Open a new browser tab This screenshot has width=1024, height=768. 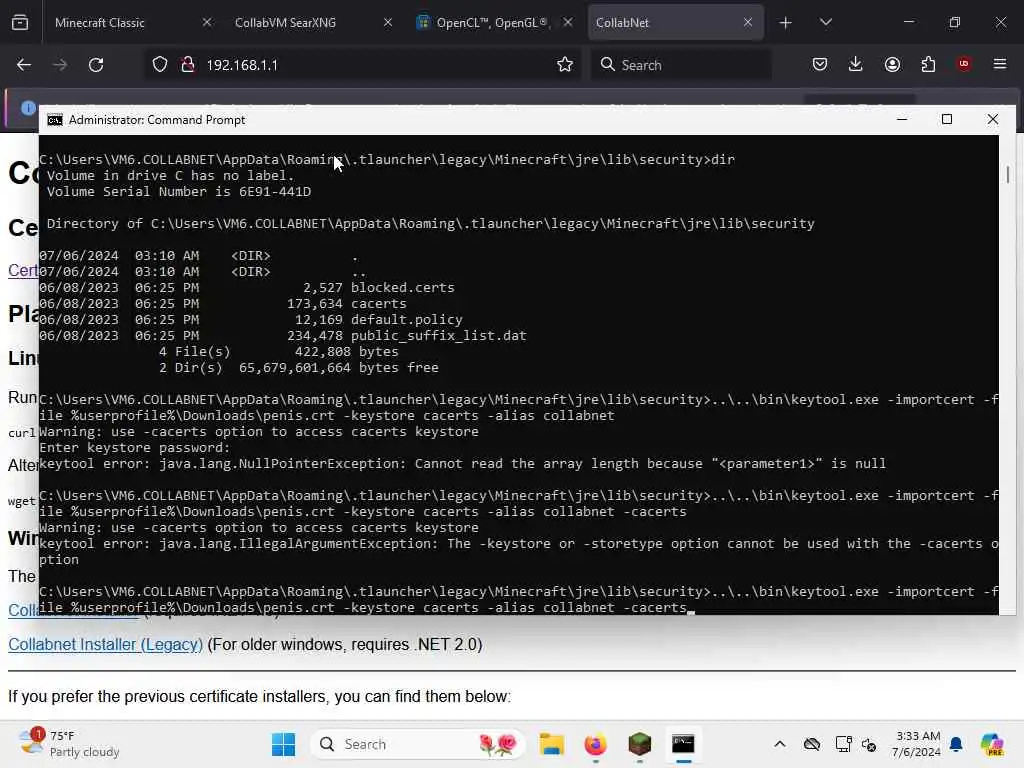pyautogui.click(x=786, y=23)
